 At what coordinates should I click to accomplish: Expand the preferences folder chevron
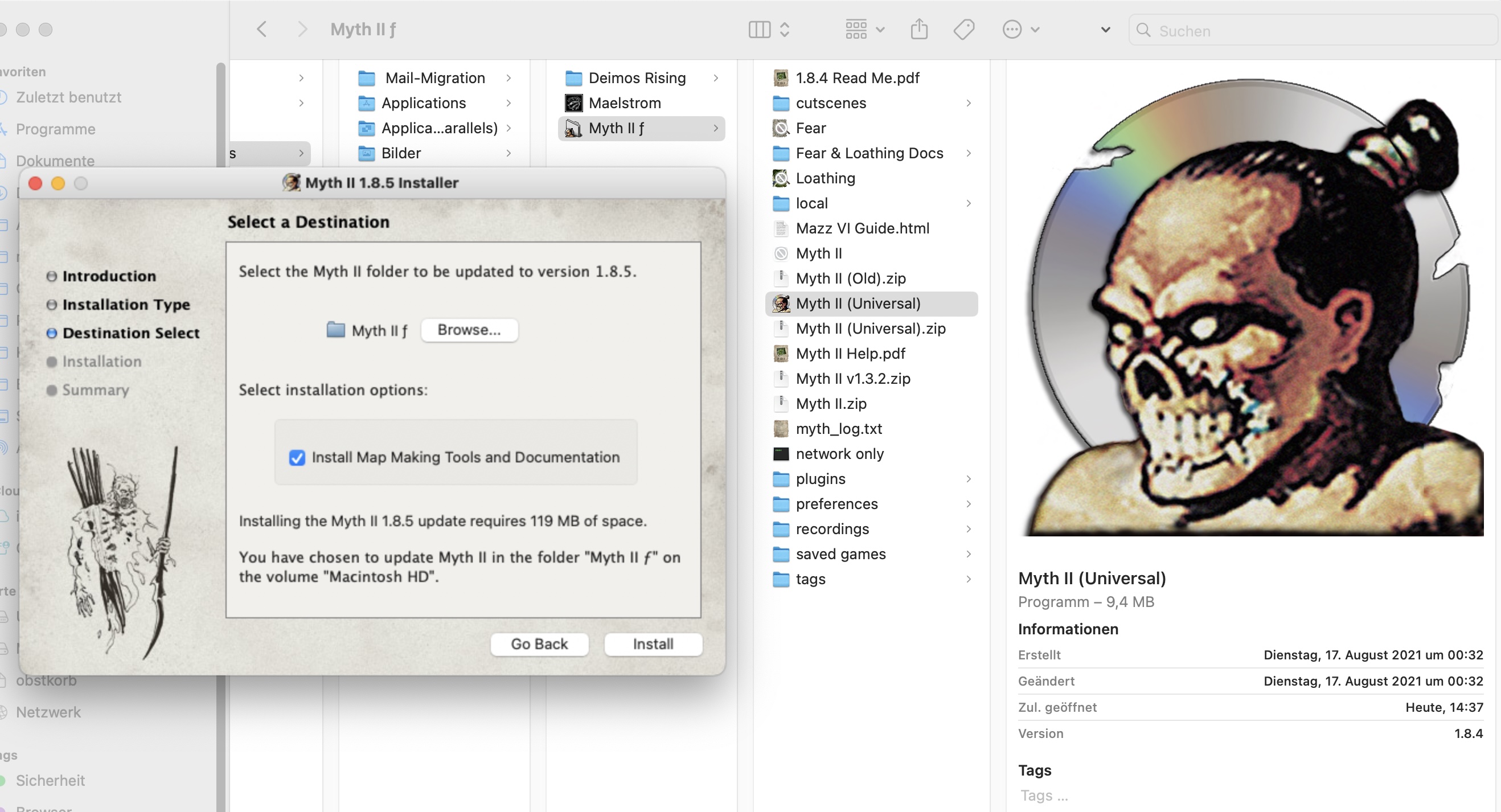[969, 504]
